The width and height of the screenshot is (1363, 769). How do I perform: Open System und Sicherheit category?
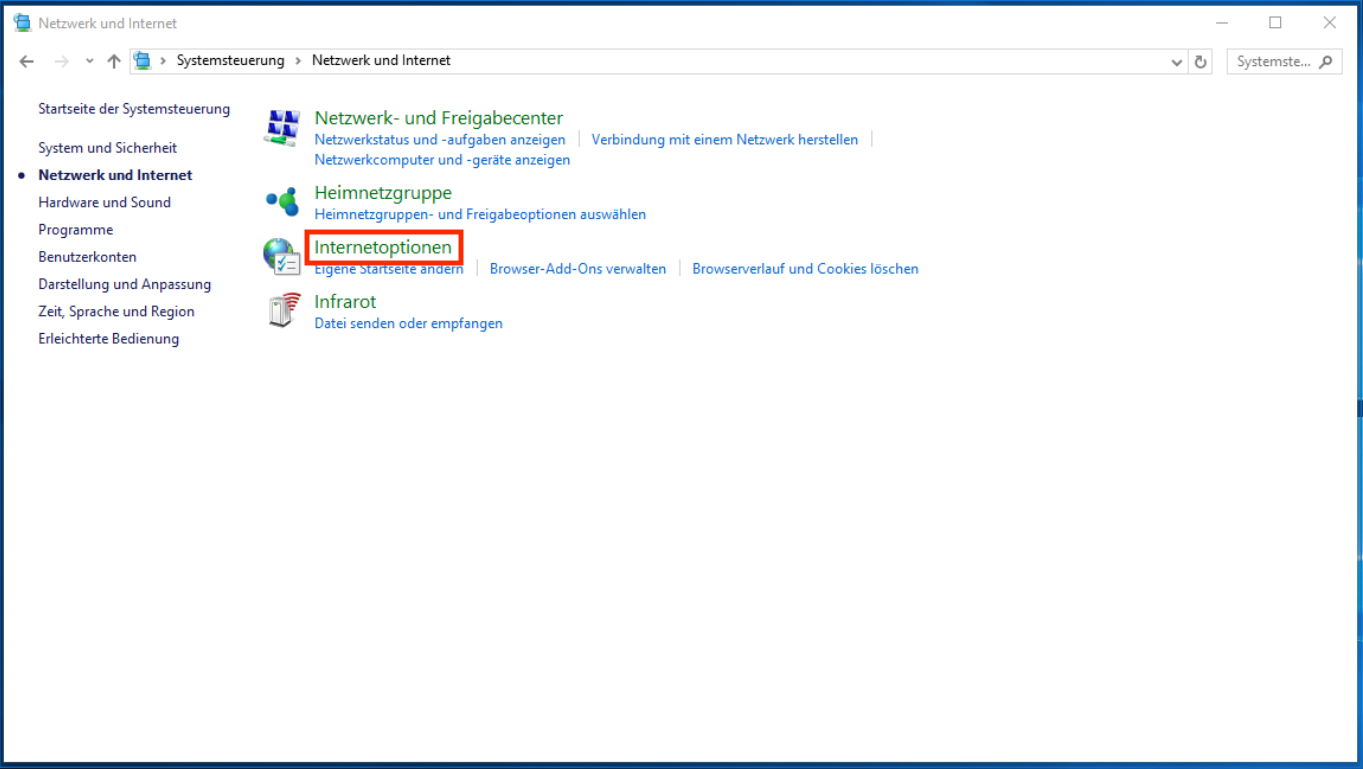tap(108, 148)
